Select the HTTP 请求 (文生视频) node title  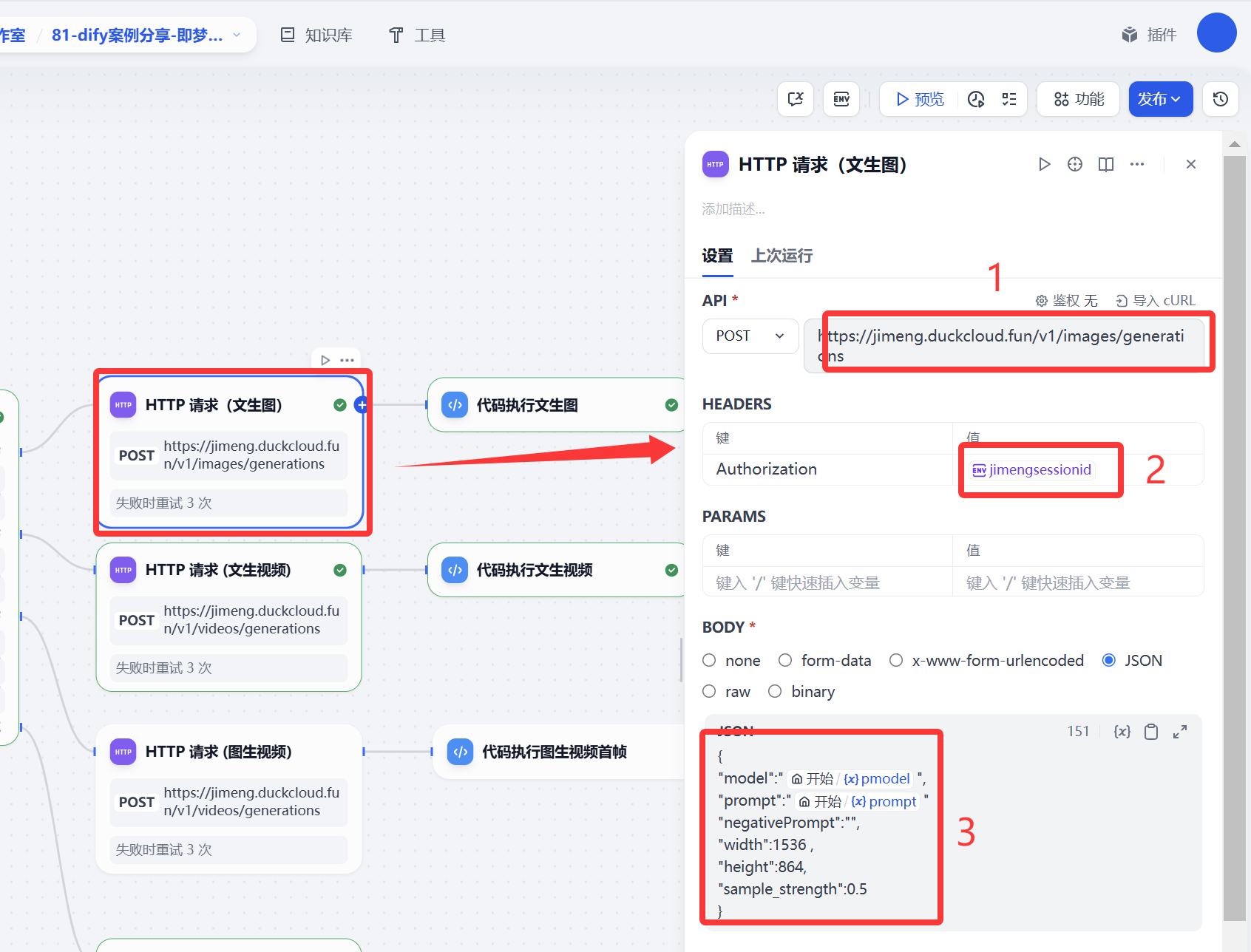pyautogui.click(x=218, y=570)
